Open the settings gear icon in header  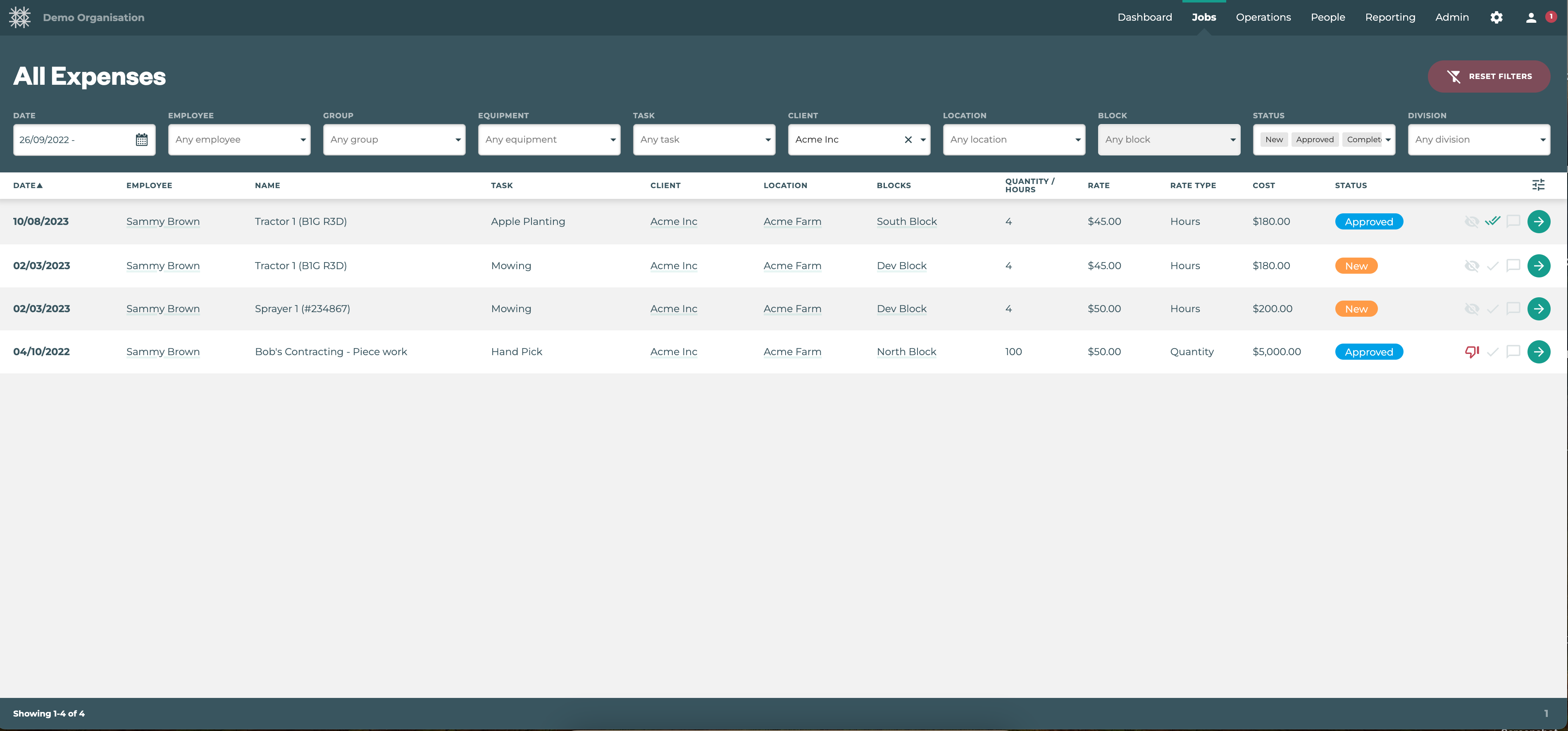[x=1496, y=18]
